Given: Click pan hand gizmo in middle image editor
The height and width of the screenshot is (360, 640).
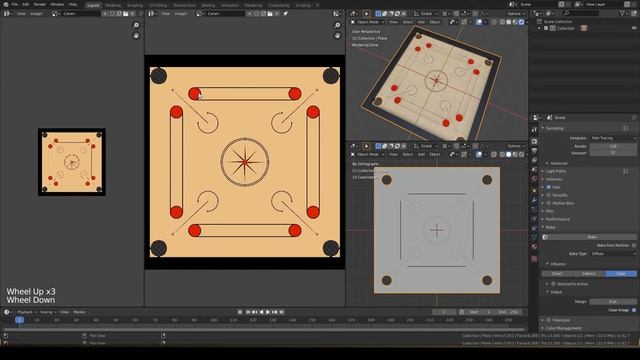Looking at the screenshot, I should coord(337,36).
